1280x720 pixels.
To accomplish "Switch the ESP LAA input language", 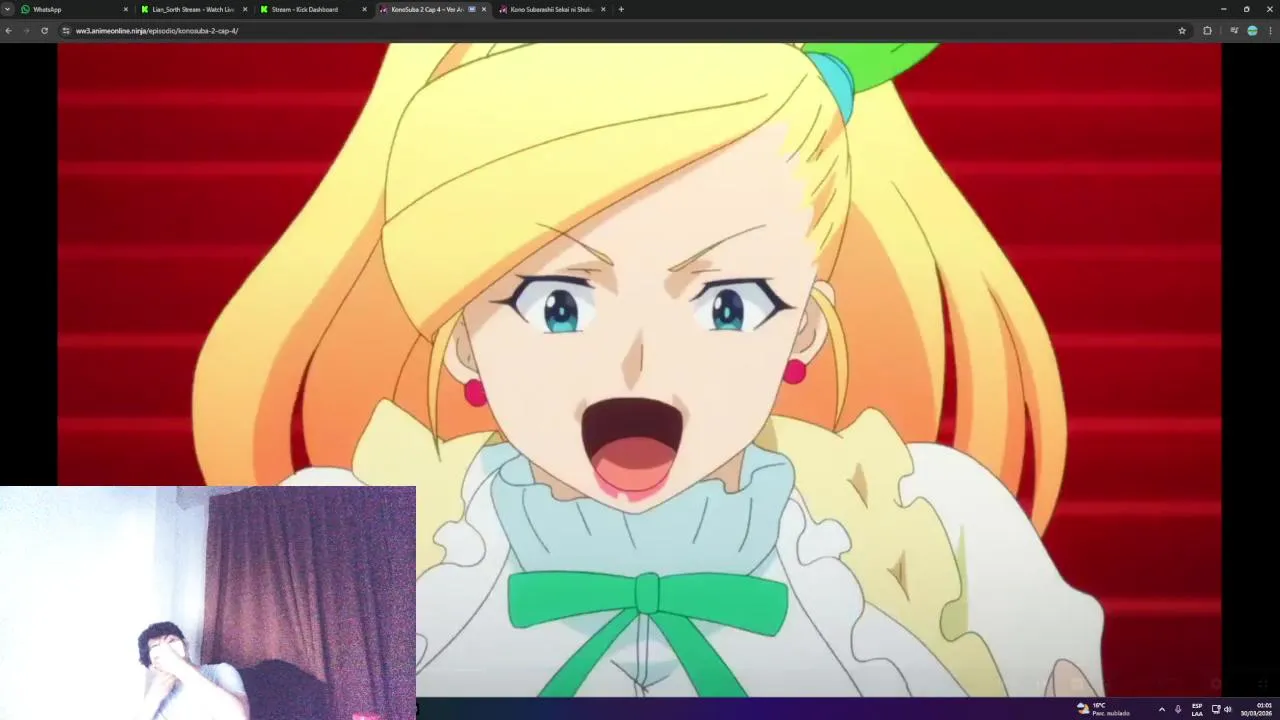I will (1197, 709).
